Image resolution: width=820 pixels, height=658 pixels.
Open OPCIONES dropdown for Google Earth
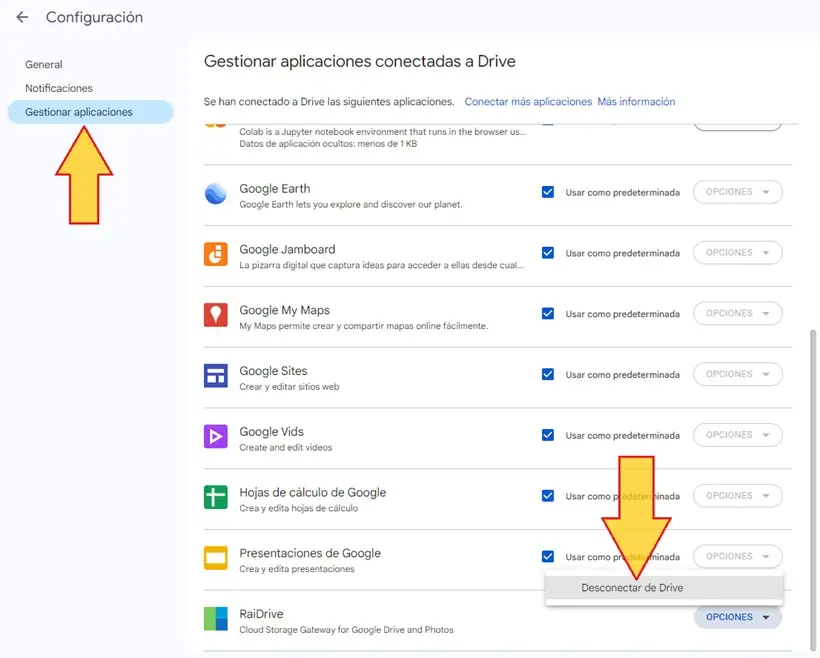(x=737, y=192)
